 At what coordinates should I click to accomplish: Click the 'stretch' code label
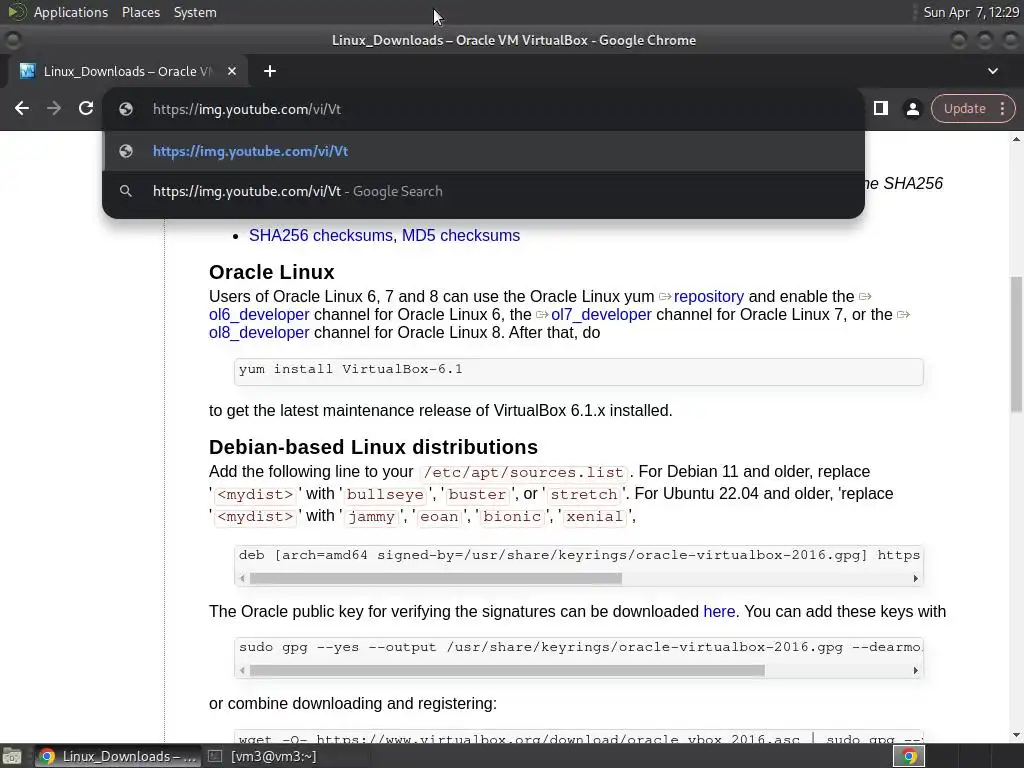[583, 494]
